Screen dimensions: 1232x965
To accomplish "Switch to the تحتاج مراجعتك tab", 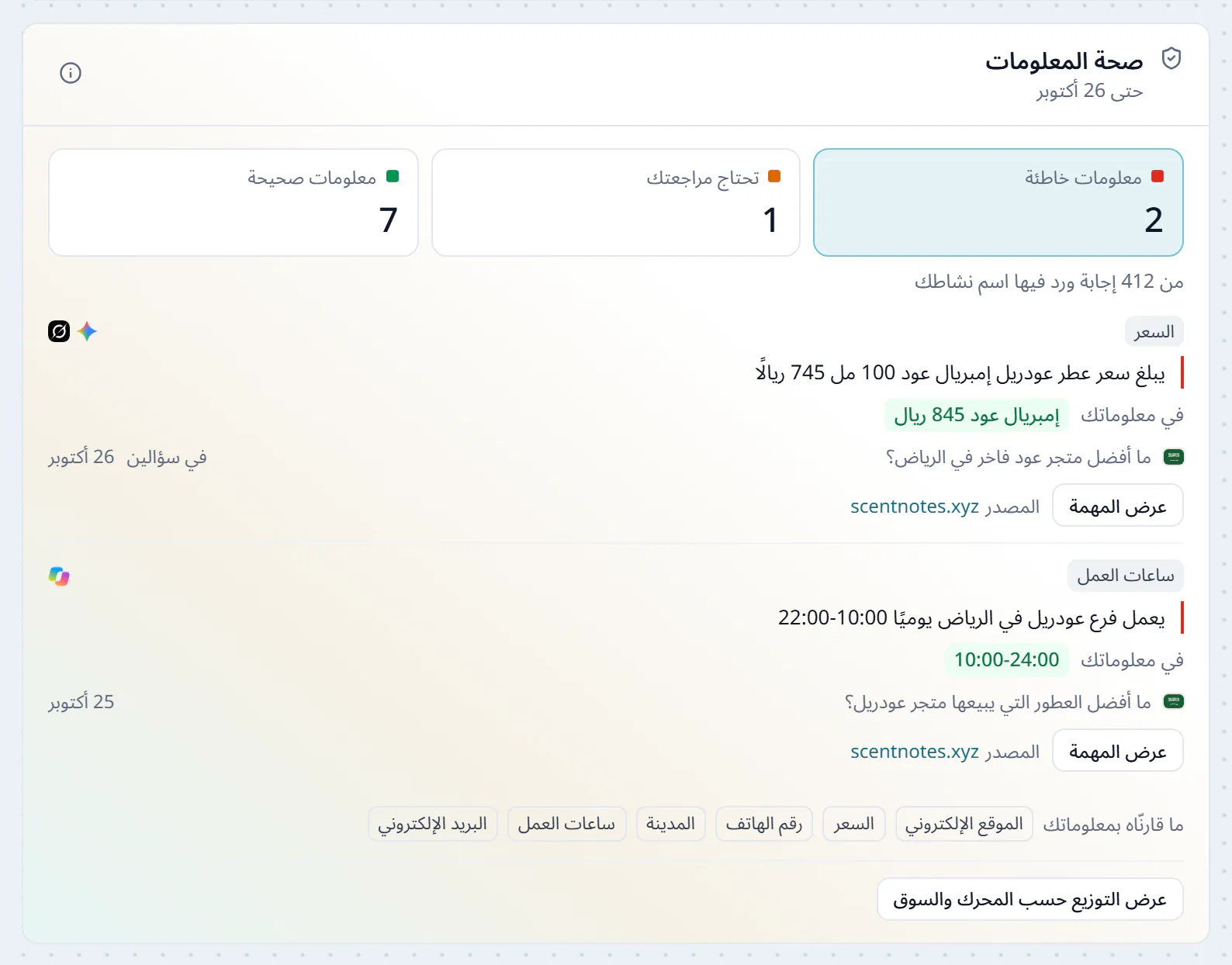I will pos(616,202).
